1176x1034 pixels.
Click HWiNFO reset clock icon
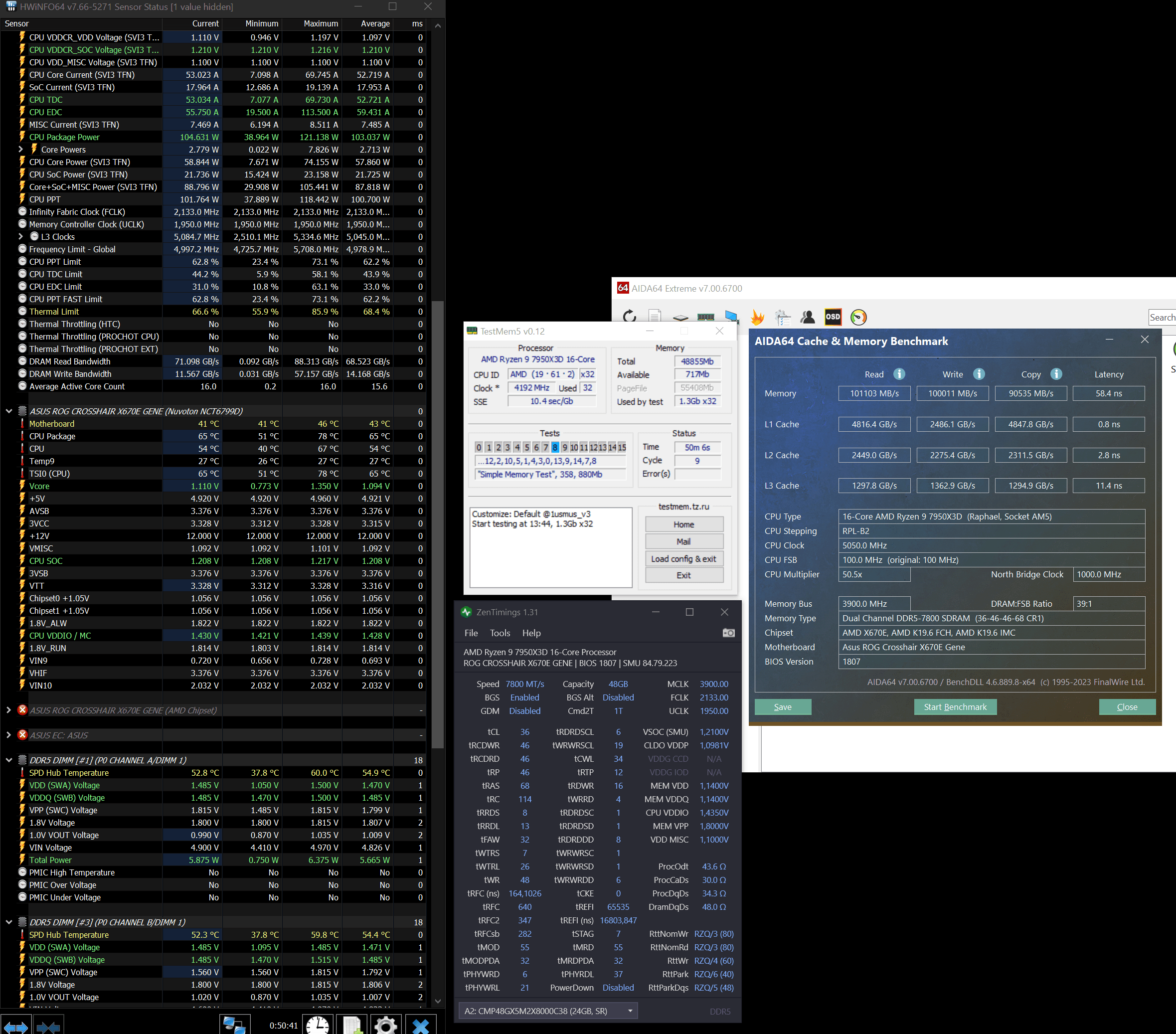pos(317,1025)
